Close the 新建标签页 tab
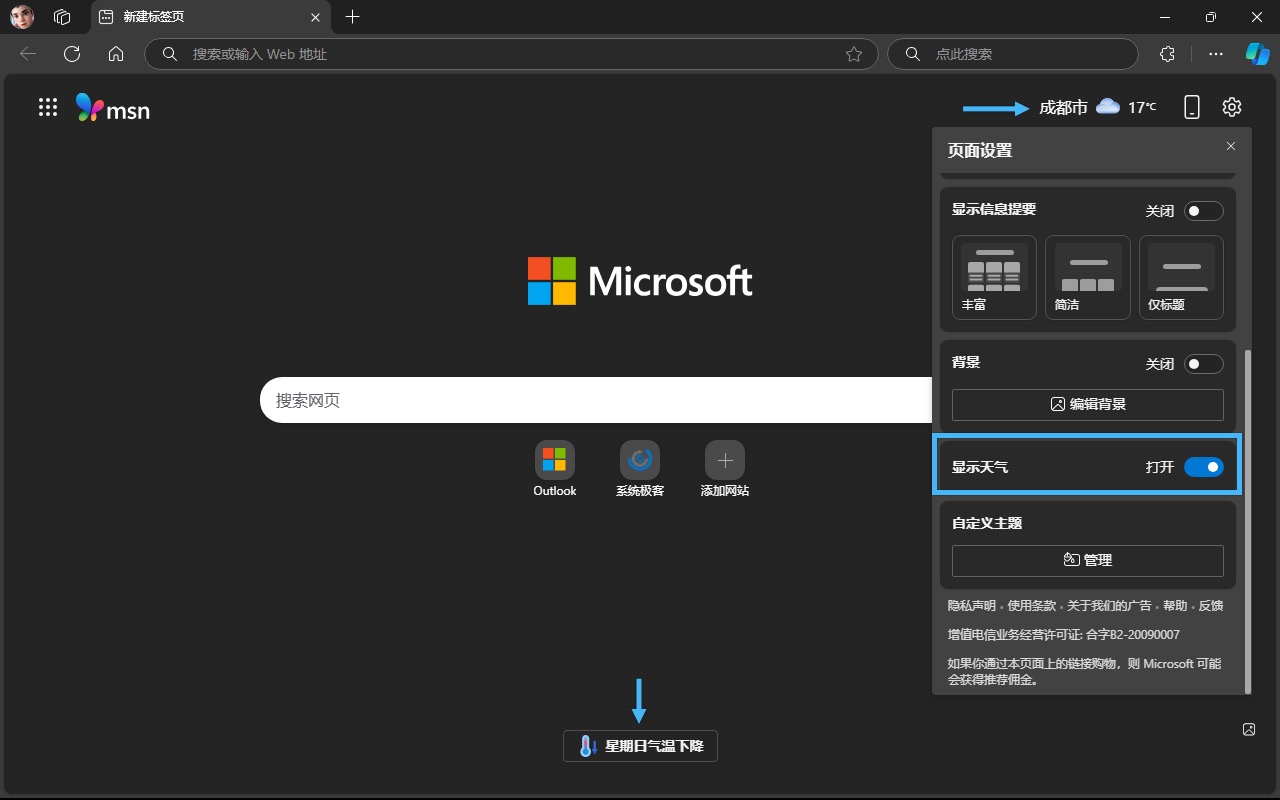The width and height of the screenshot is (1280, 800). click(x=316, y=17)
